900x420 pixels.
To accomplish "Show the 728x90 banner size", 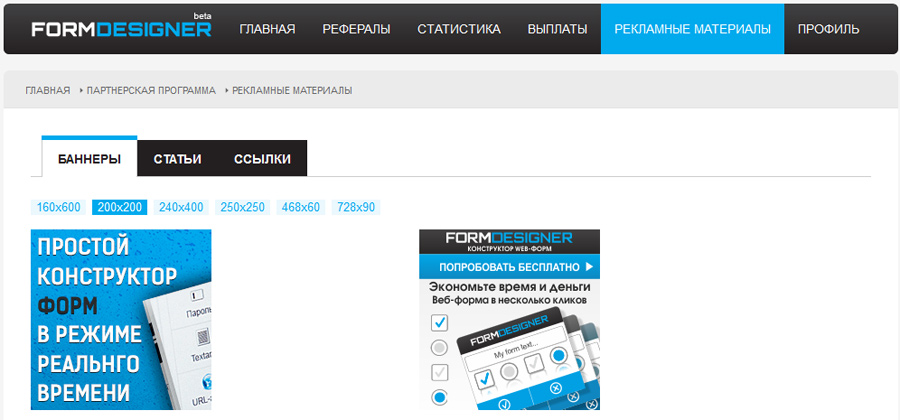I will tap(356, 208).
